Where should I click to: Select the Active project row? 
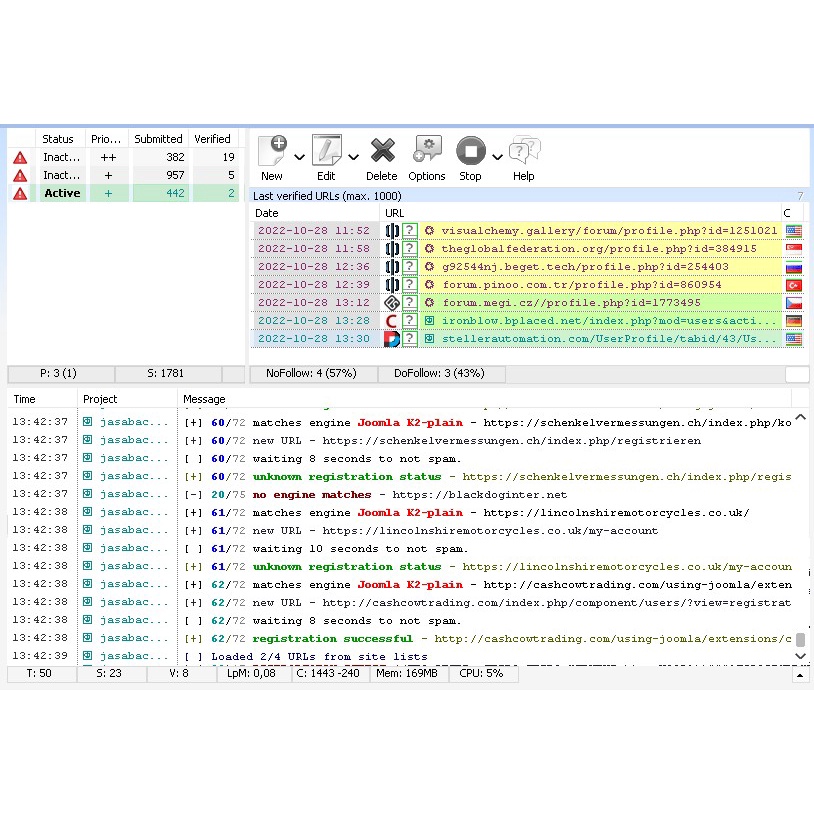click(62, 192)
